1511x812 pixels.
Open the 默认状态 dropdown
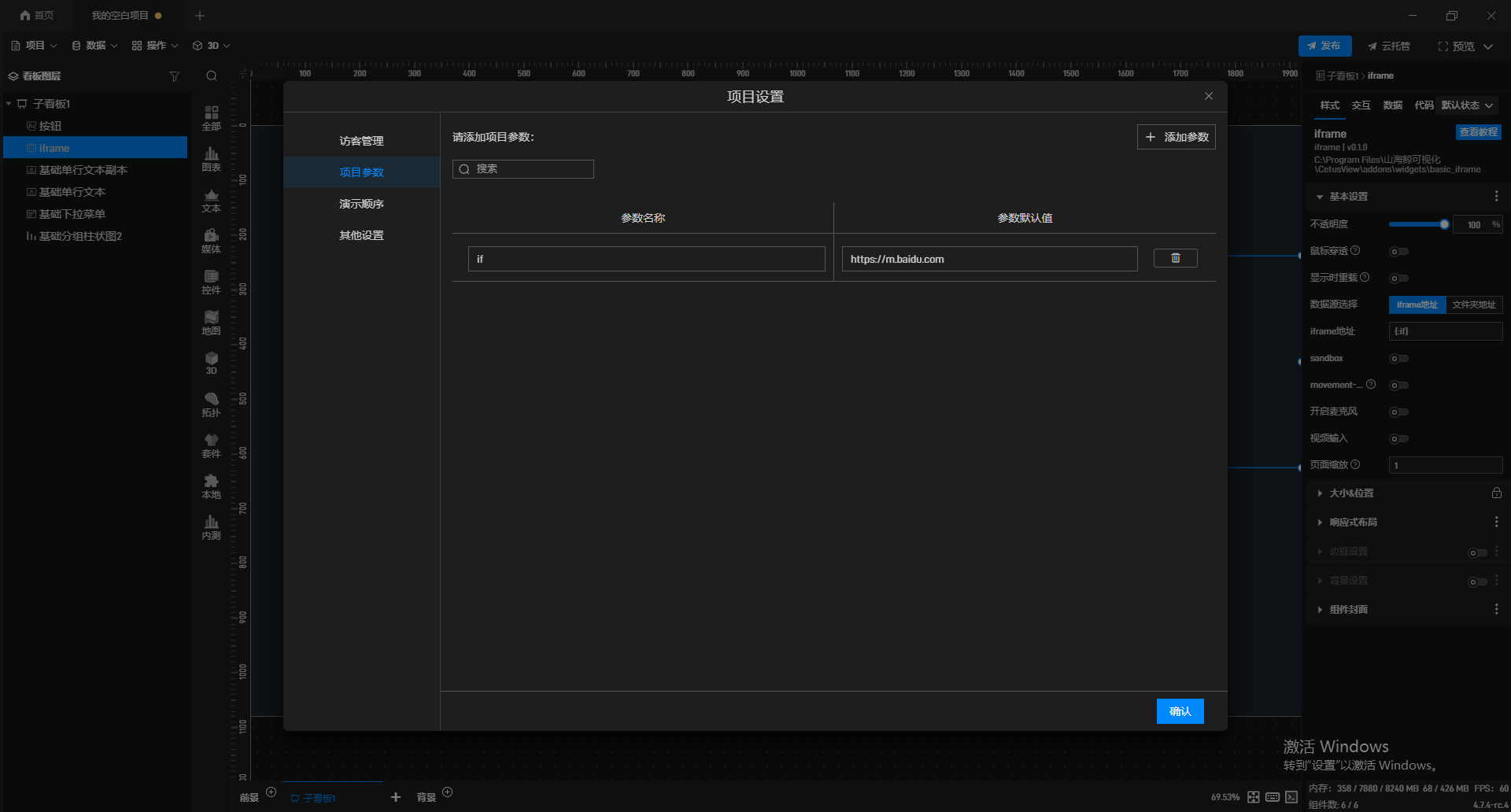click(x=1468, y=105)
